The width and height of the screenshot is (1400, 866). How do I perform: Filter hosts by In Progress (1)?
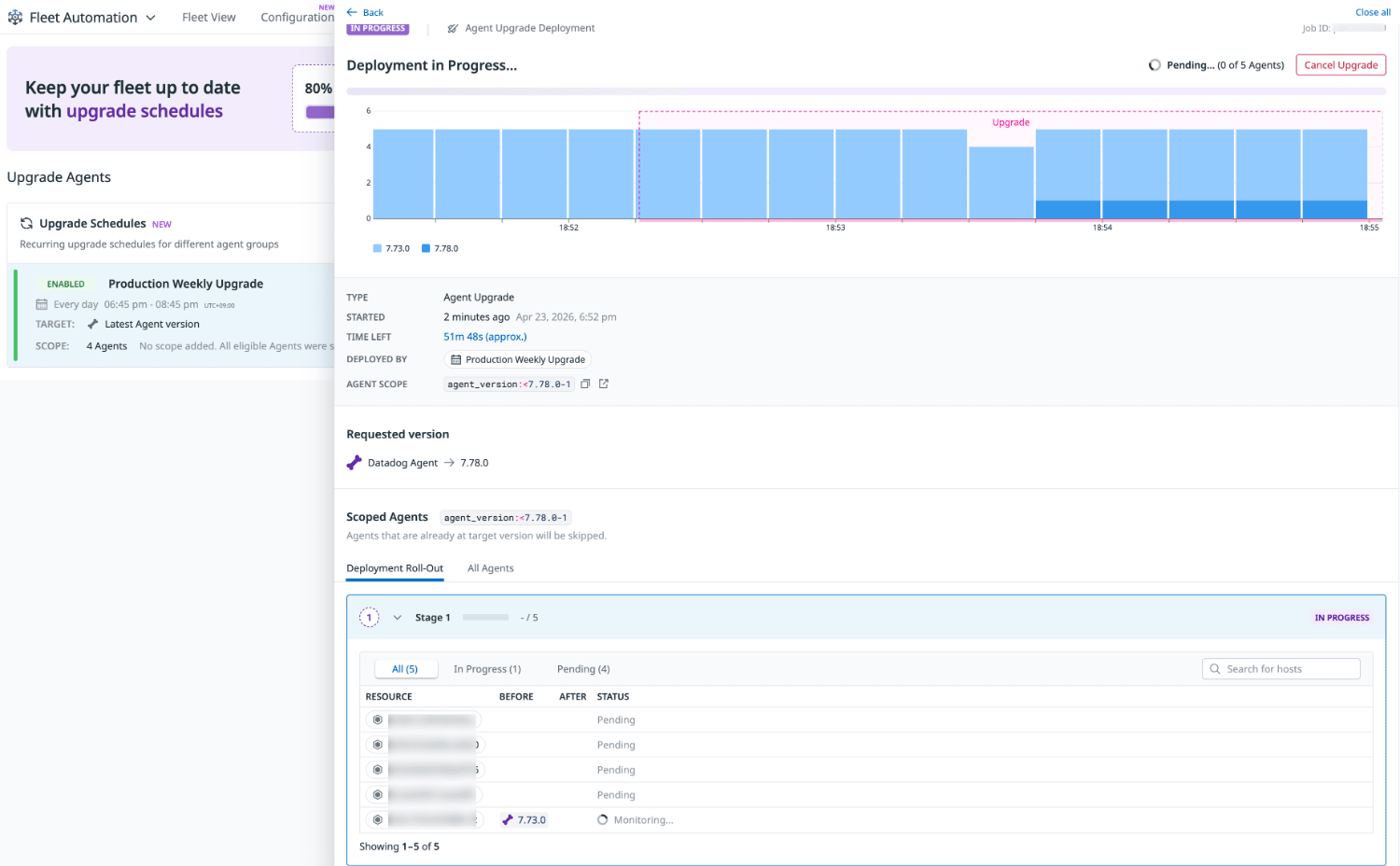pyautogui.click(x=487, y=669)
